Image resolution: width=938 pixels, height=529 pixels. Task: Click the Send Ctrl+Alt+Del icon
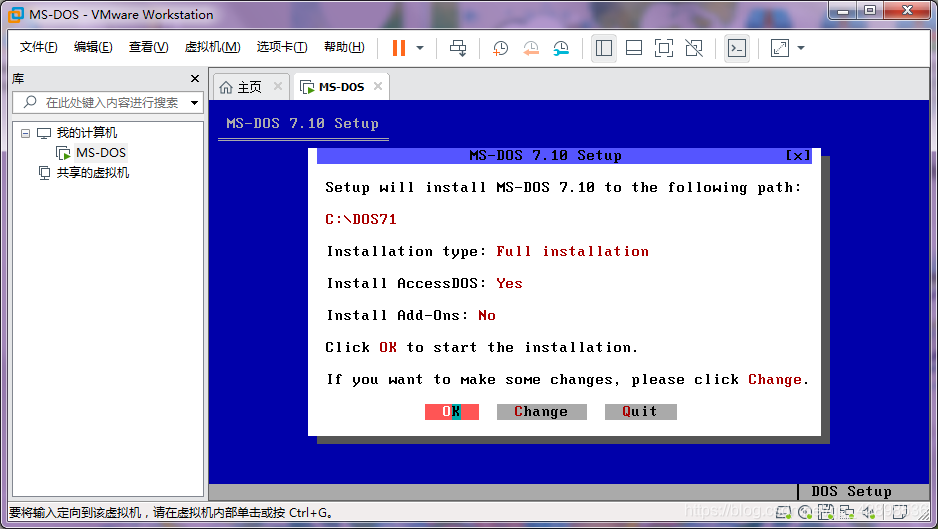(x=458, y=48)
